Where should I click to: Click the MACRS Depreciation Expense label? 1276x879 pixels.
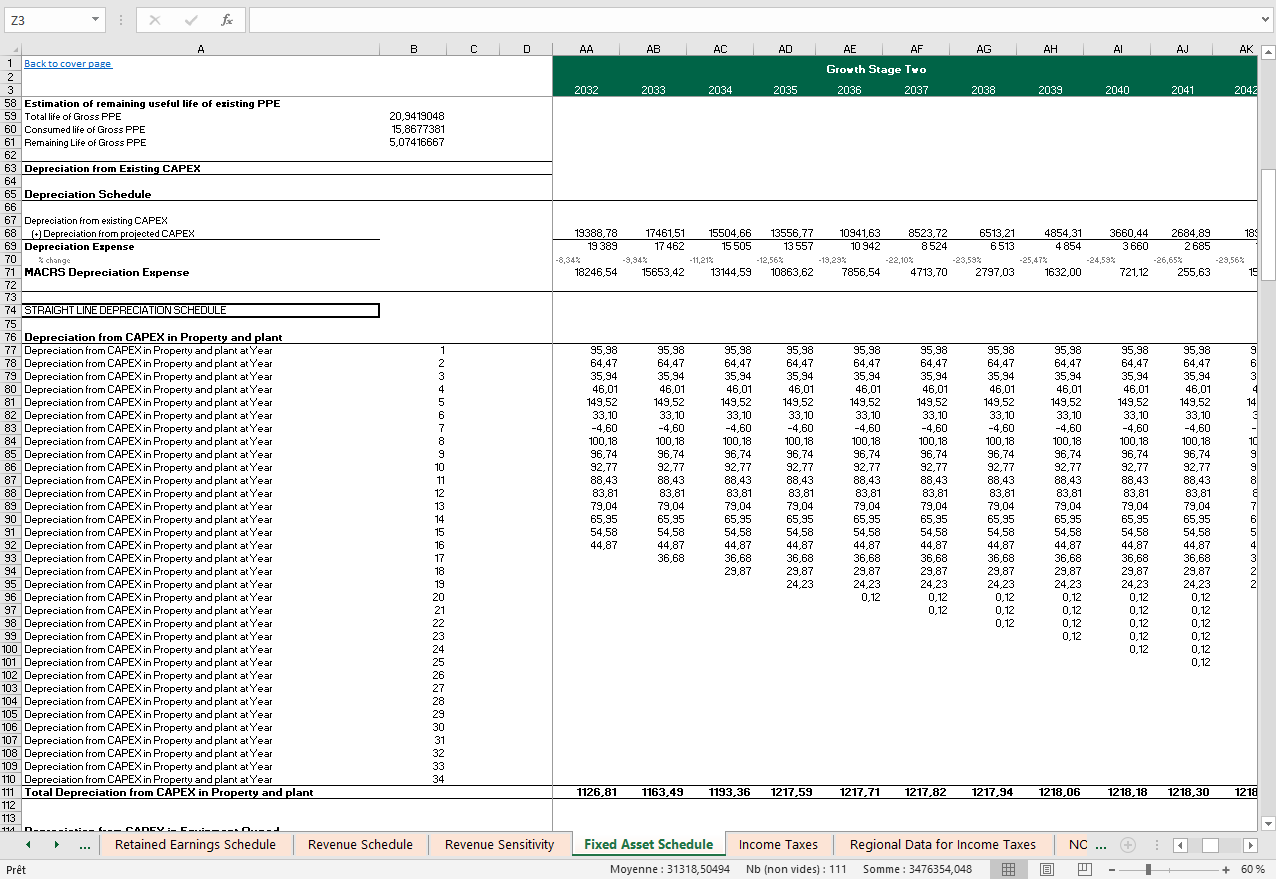tap(107, 272)
